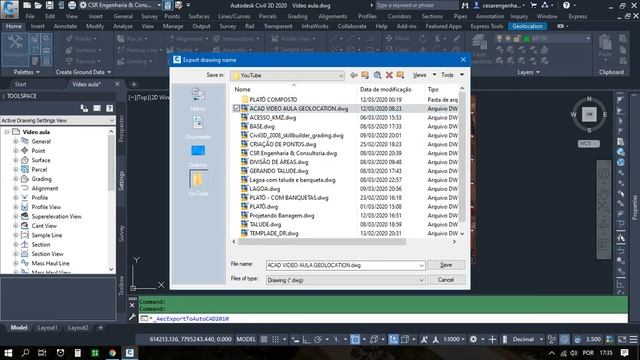The height and width of the screenshot is (360, 640).
Task: Click the customization menu icon in status bar
Action: pyautogui.click(x=633, y=339)
